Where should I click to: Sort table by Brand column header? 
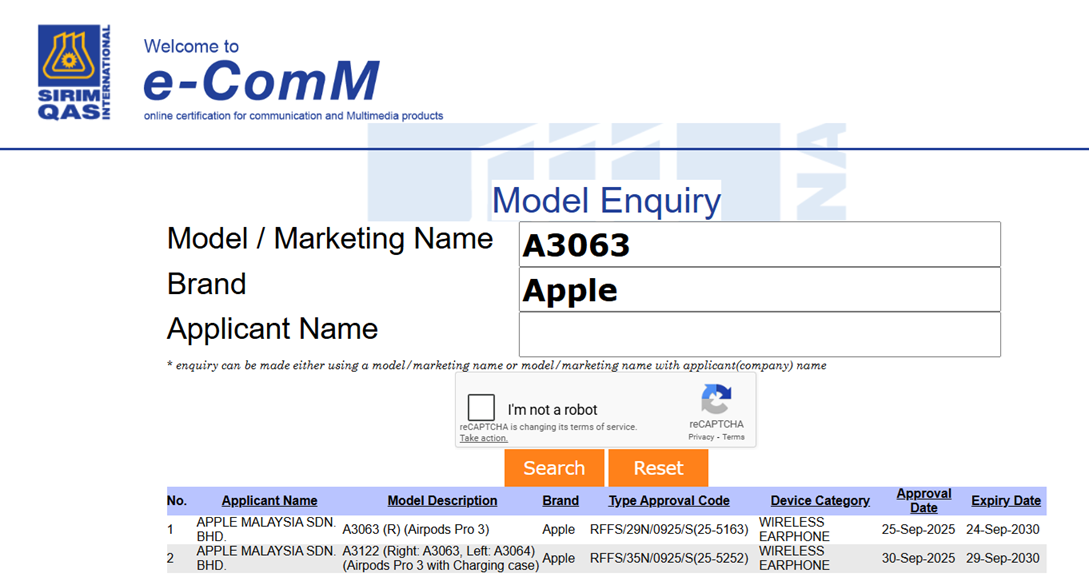click(560, 501)
